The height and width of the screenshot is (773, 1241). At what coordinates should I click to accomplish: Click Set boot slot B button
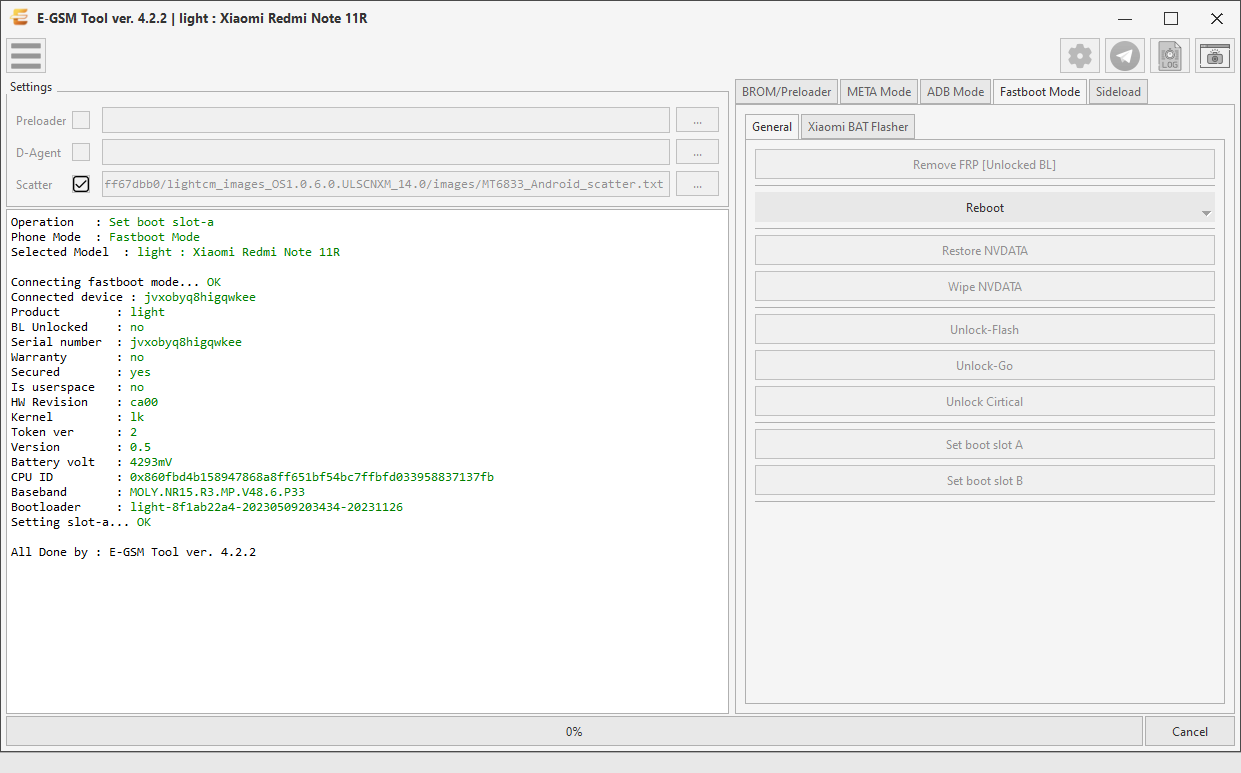coord(984,480)
